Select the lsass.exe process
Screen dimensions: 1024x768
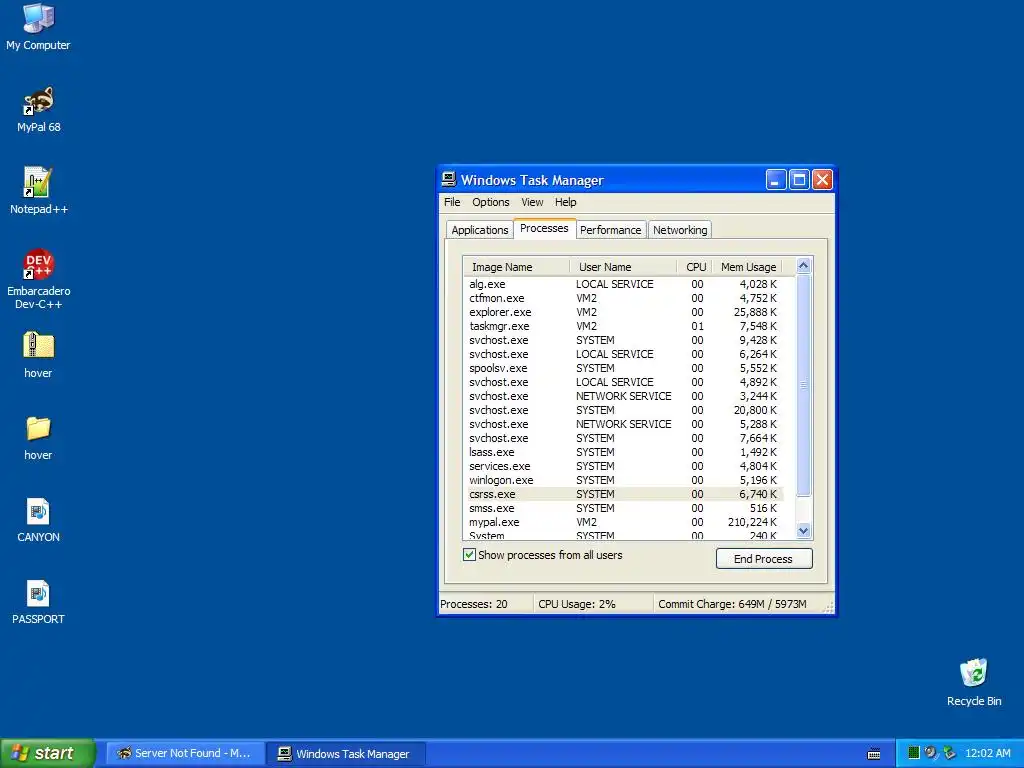click(624, 452)
